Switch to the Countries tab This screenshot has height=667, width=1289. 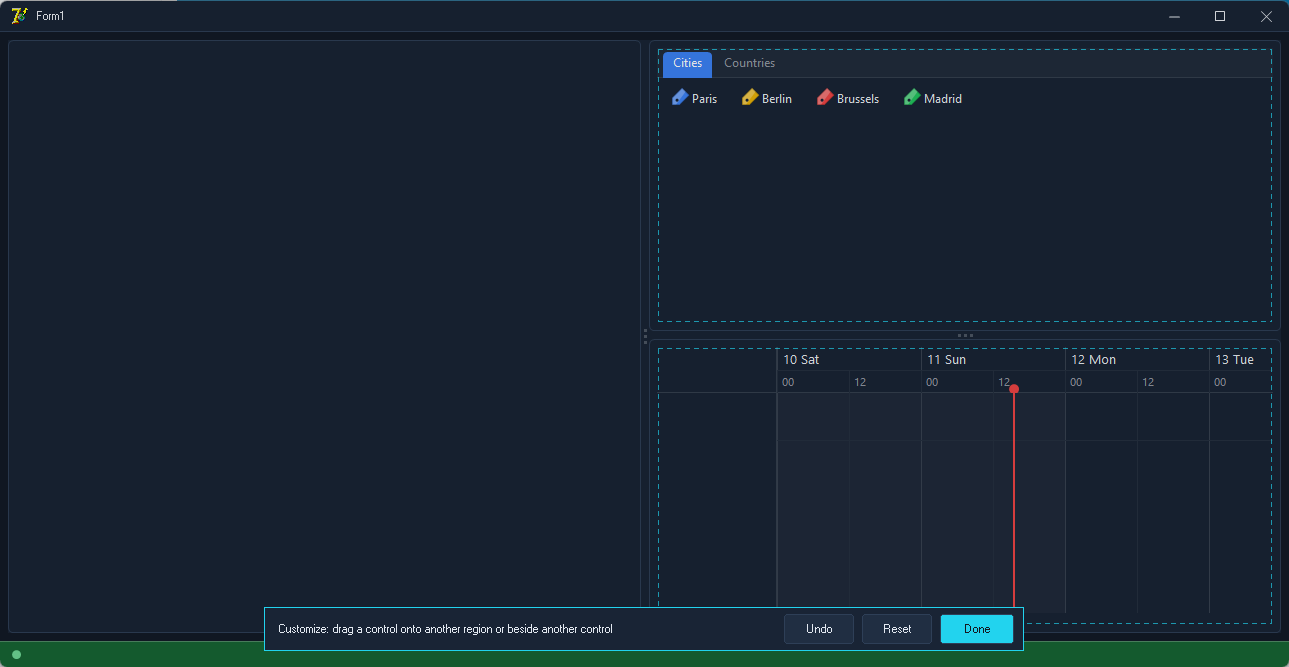click(749, 63)
